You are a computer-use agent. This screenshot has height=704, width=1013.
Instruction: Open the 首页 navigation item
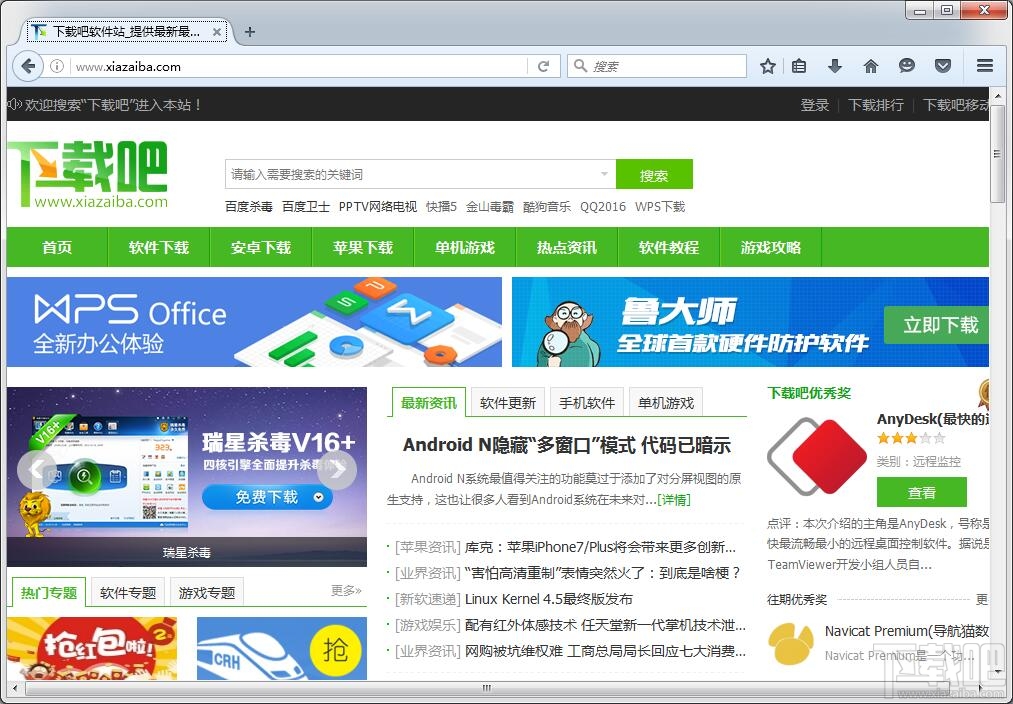tap(57, 247)
